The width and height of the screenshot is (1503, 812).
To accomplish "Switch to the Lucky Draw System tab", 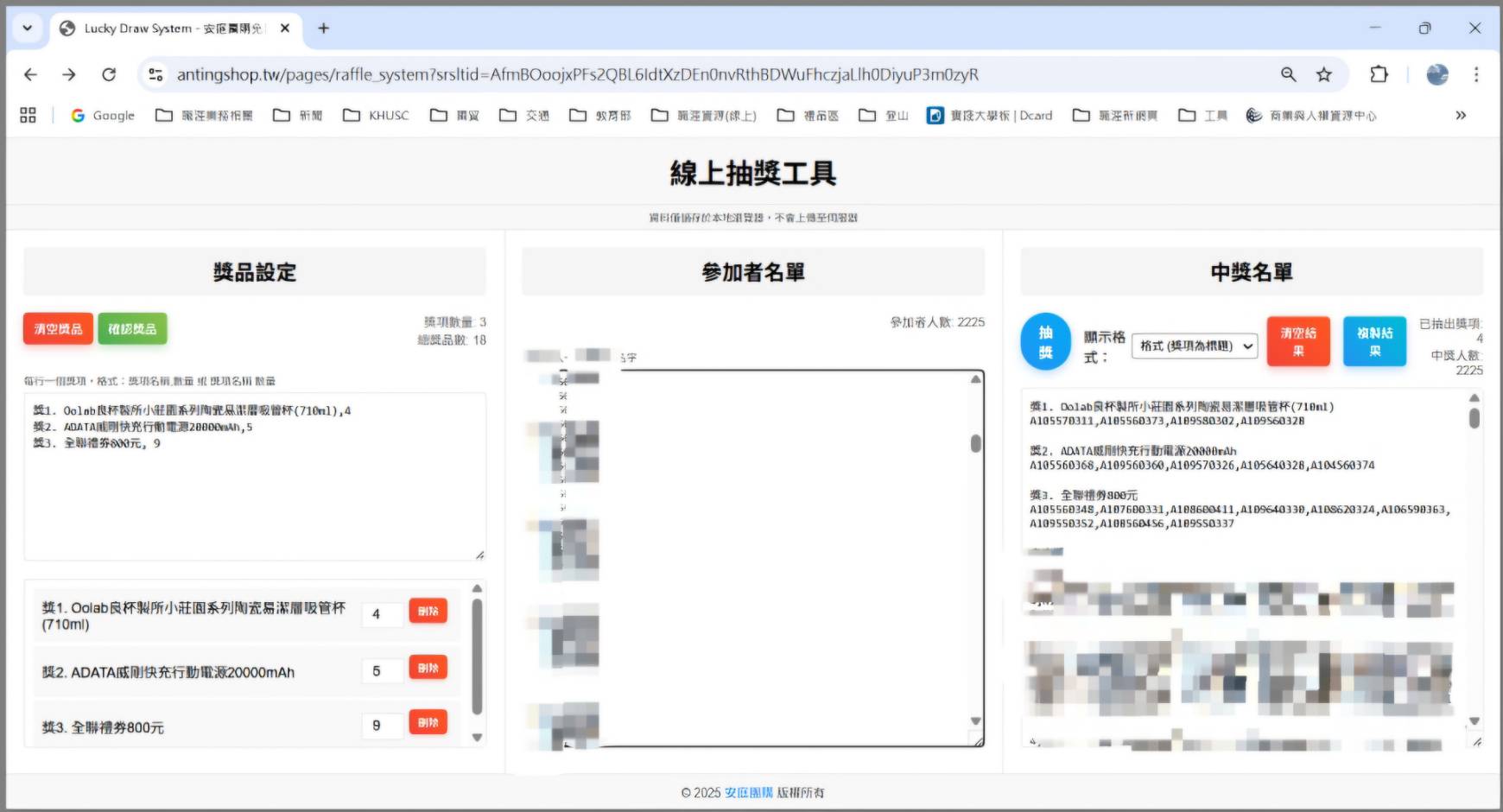I will click(173, 29).
